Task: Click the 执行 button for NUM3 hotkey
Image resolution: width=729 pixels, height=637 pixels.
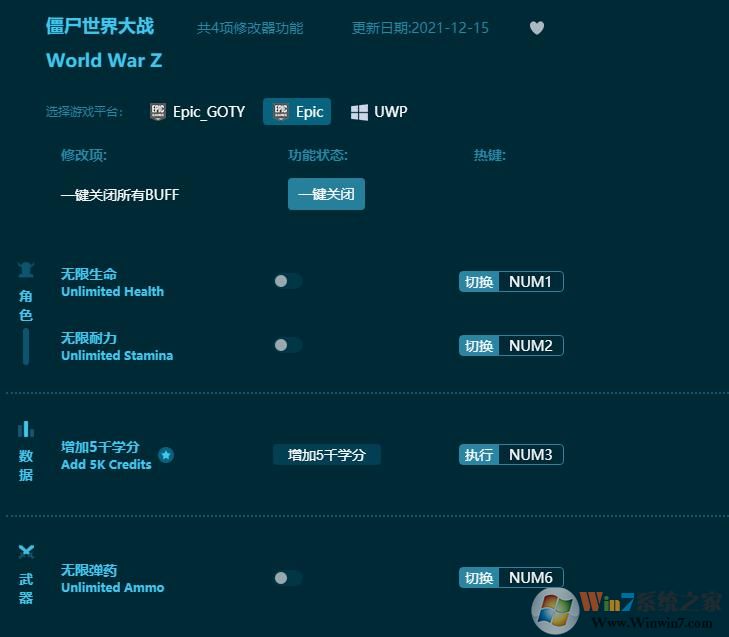Action: [479, 455]
